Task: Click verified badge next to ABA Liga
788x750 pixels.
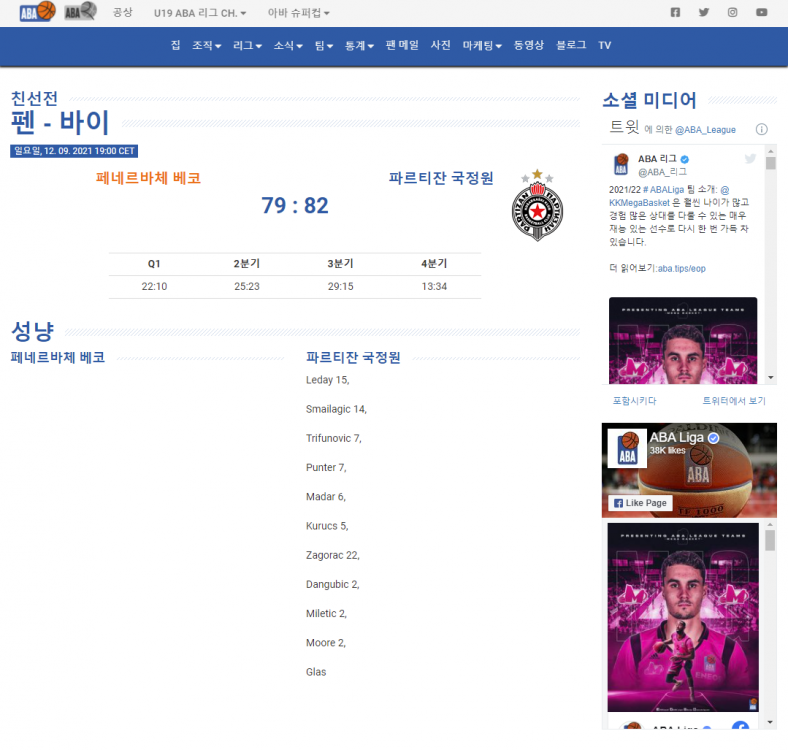Action: [x=713, y=438]
